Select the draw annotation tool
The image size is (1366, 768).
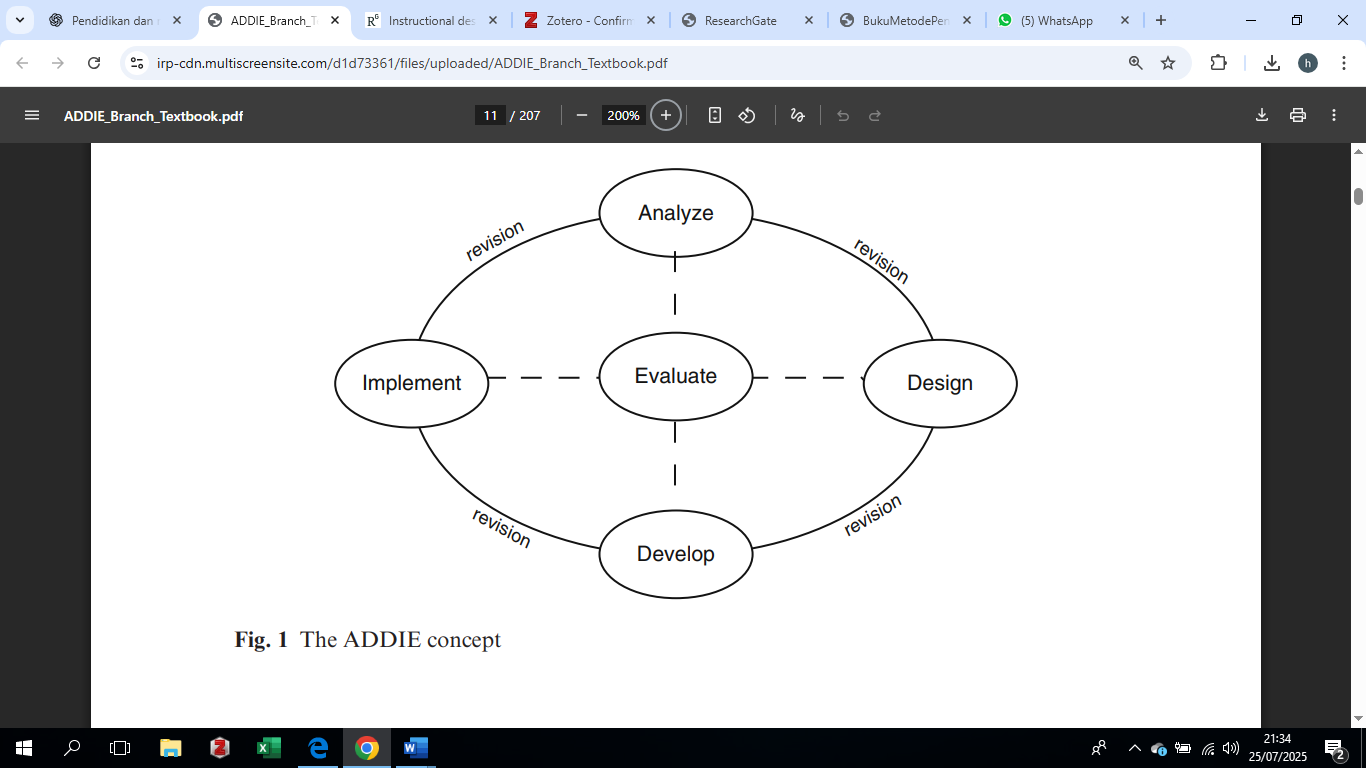(797, 115)
